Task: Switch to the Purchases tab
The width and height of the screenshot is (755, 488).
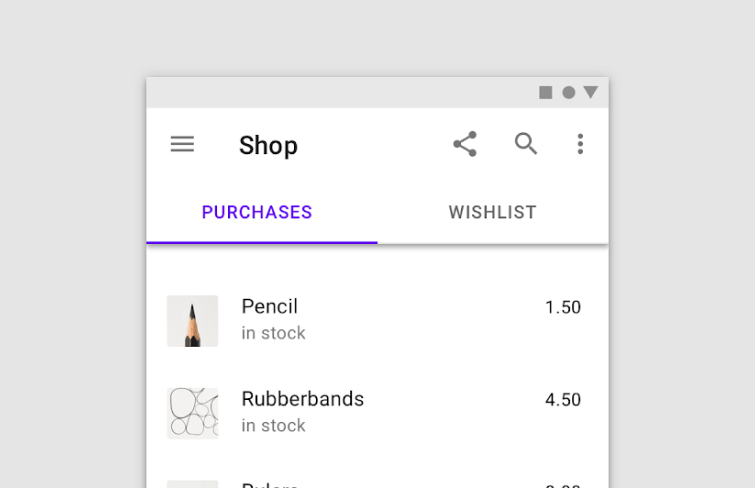Action: tap(257, 212)
